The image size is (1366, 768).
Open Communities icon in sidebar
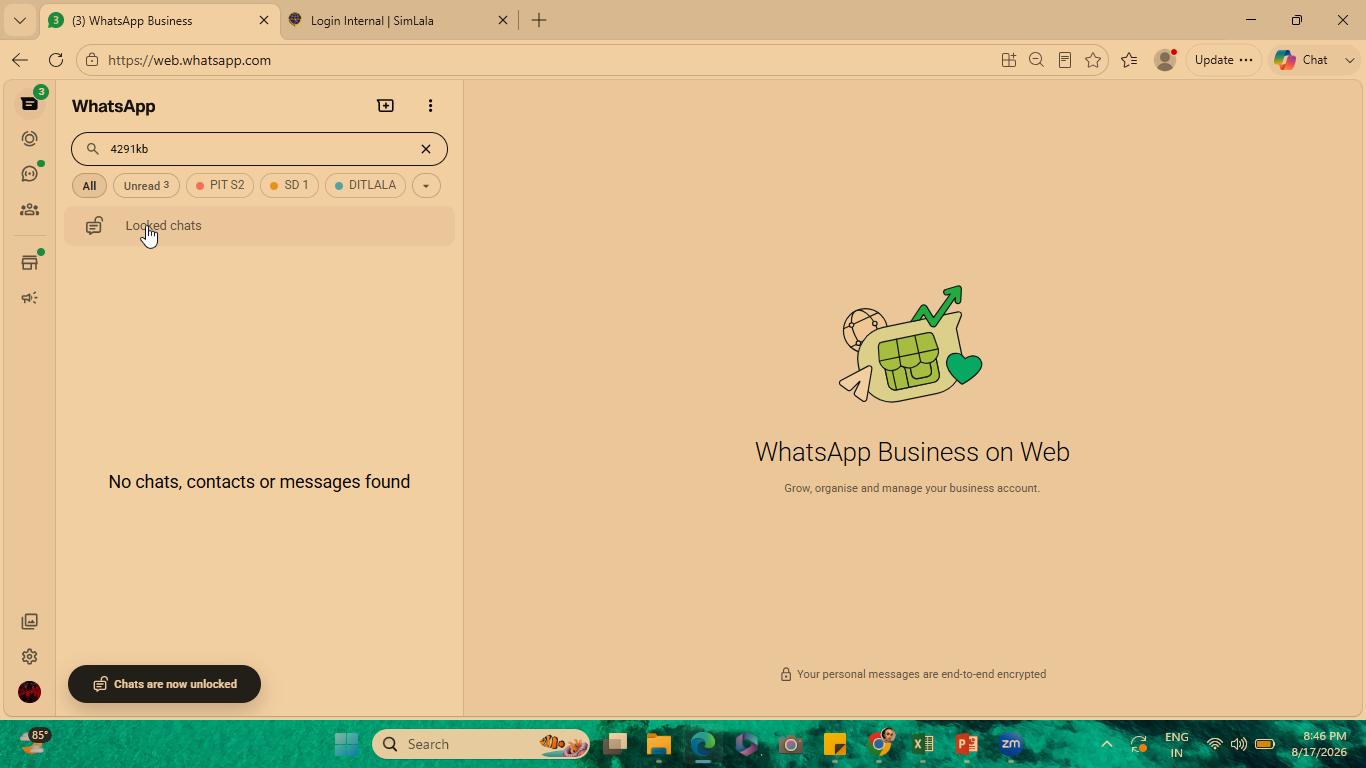30,210
